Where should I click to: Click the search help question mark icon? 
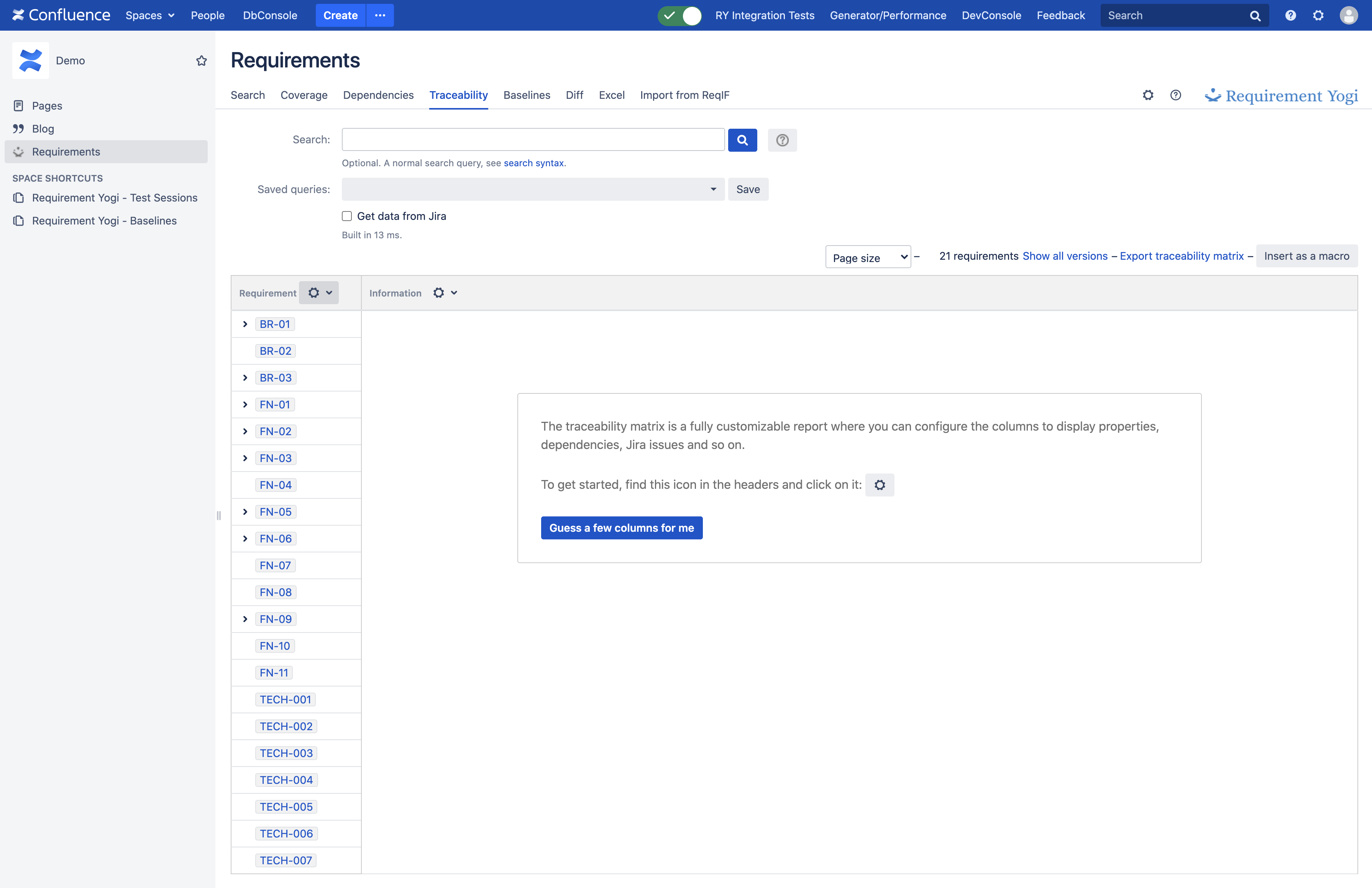coord(782,140)
